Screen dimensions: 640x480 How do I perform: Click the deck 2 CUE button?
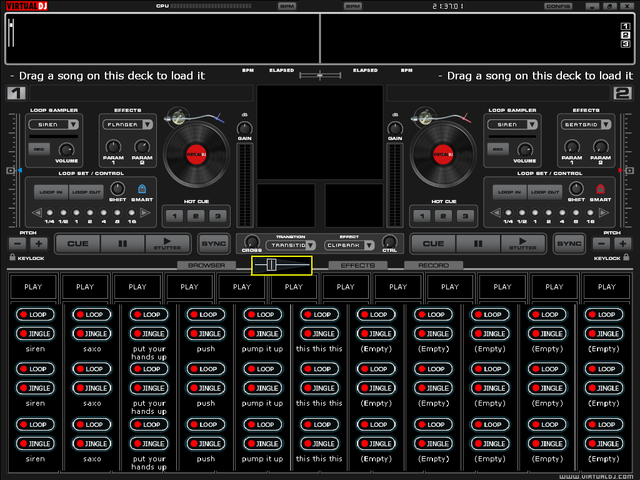(x=433, y=244)
